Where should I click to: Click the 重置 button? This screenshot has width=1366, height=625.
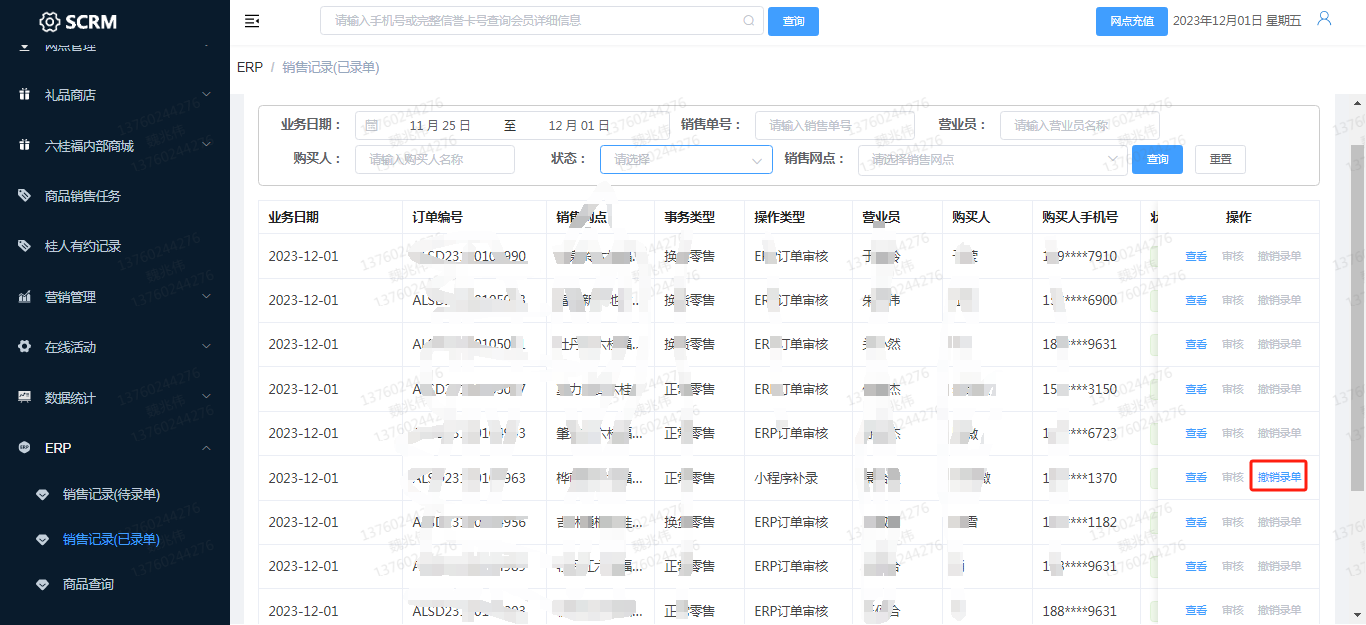pyautogui.click(x=1220, y=159)
